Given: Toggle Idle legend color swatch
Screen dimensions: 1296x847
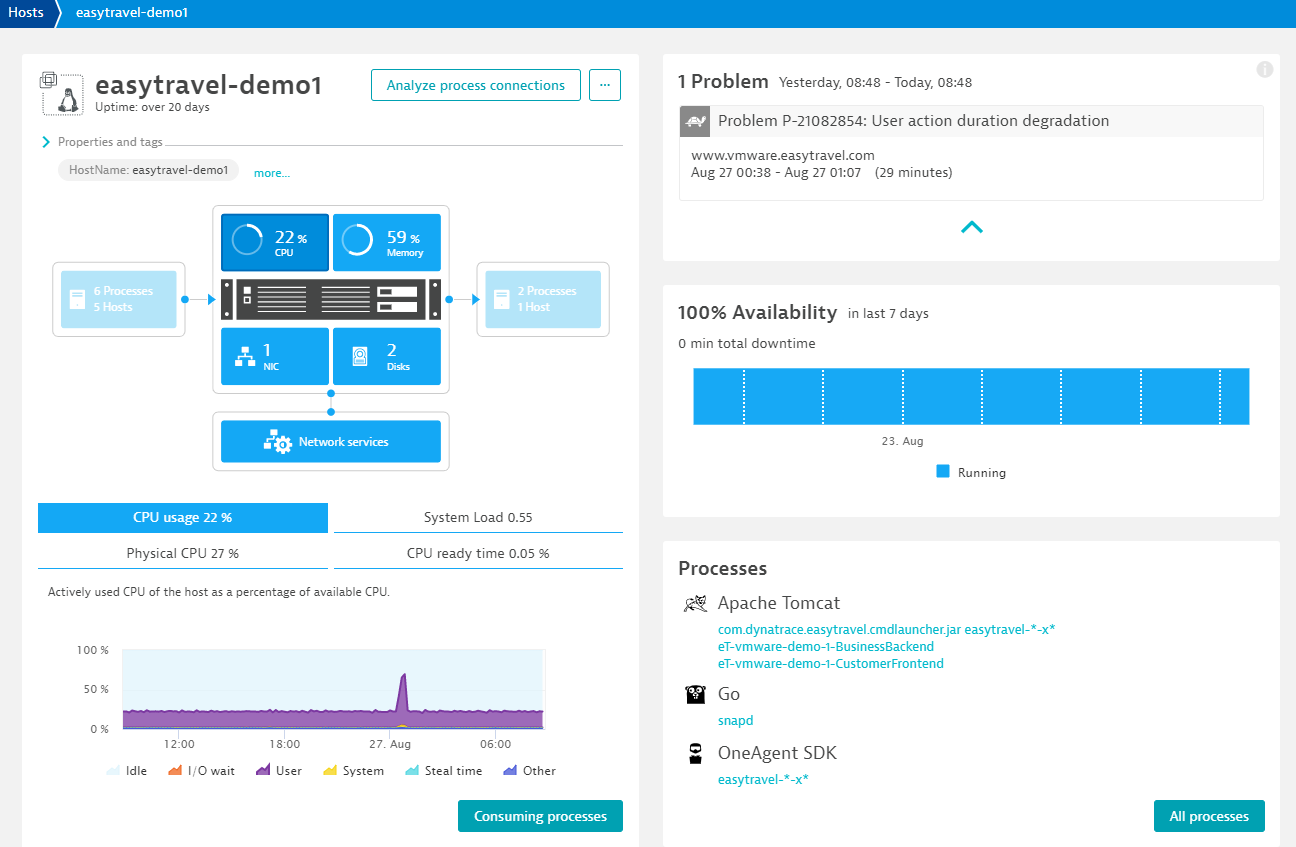Looking at the screenshot, I should (x=112, y=771).
